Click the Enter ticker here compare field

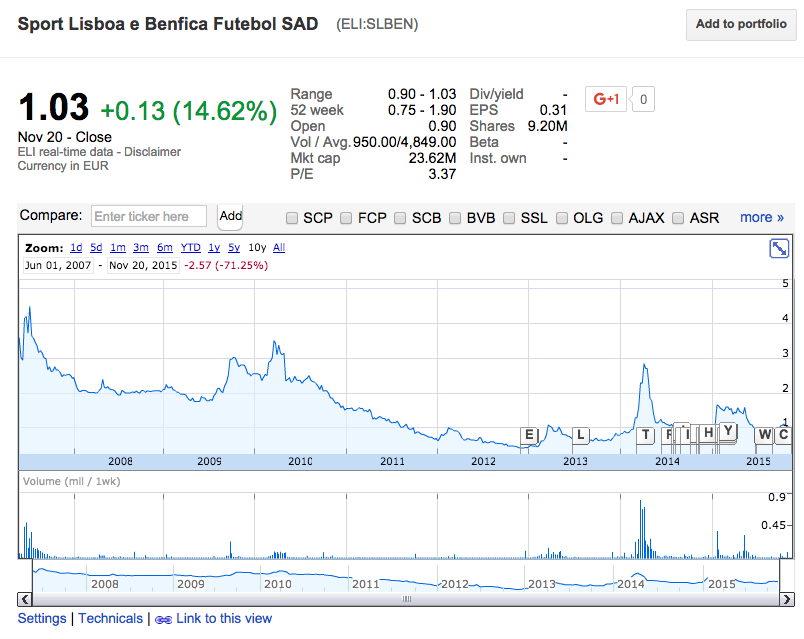(x=149, y=216)
